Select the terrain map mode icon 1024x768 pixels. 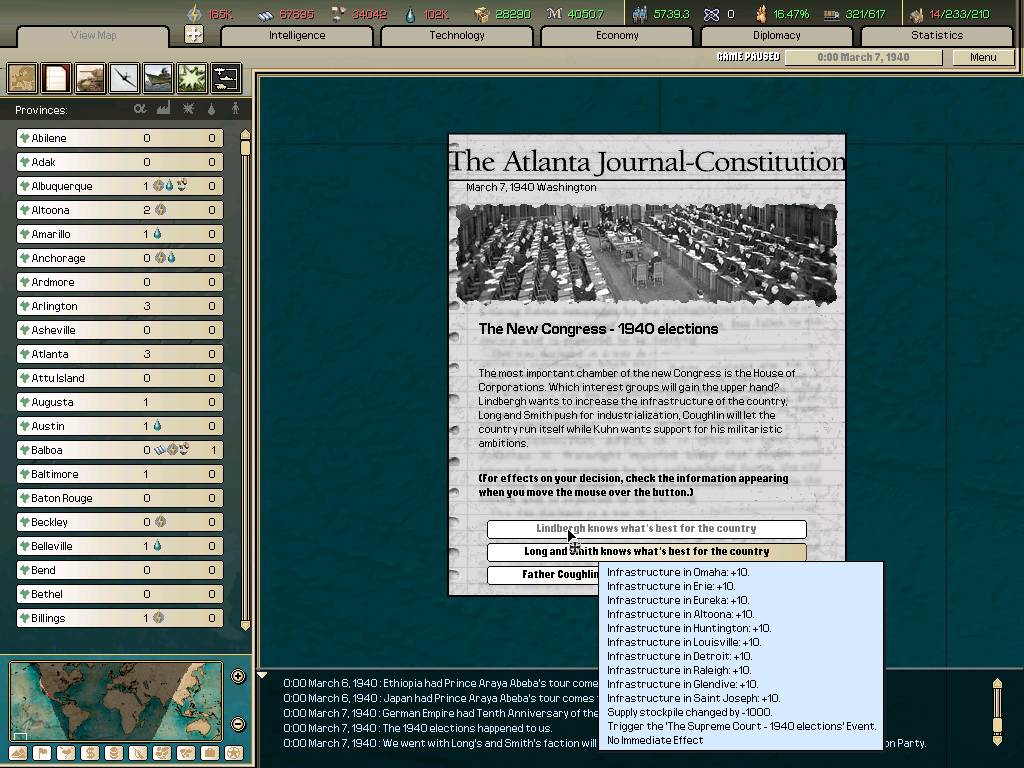click(x=21, y=77)
